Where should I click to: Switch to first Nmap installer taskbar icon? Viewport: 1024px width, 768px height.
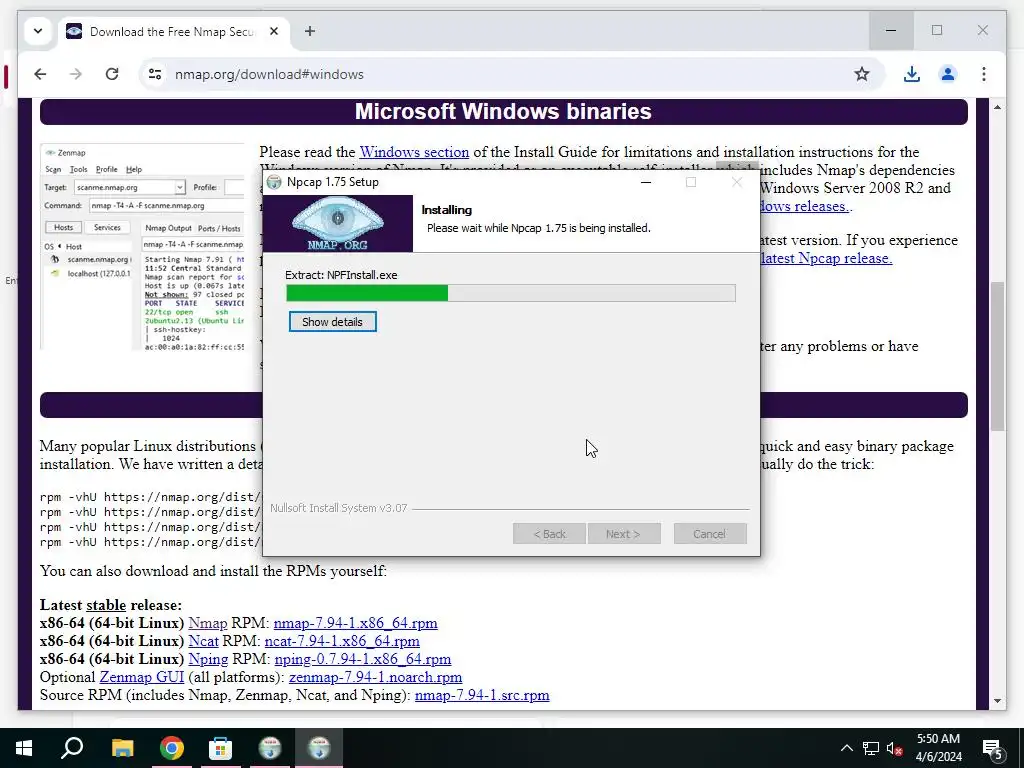pyautogui.click(x=270, y=748)
